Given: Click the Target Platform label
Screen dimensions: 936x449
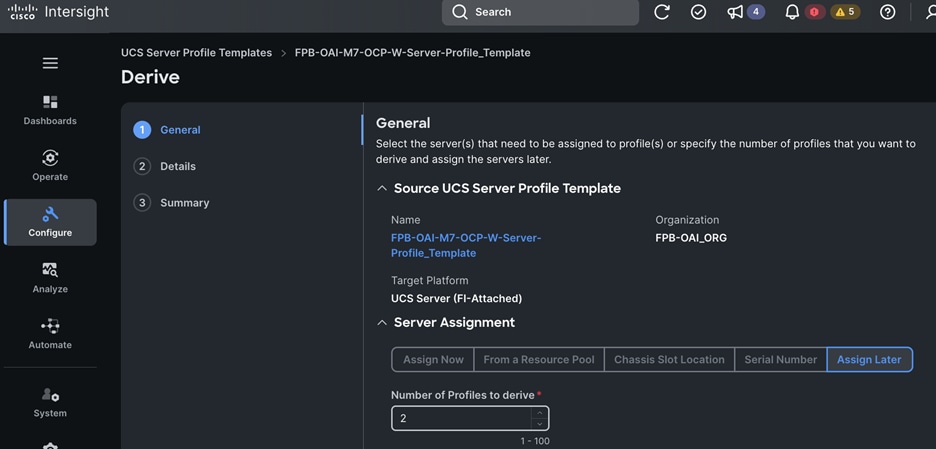Looking at the screenshot, I should point(430,280).
